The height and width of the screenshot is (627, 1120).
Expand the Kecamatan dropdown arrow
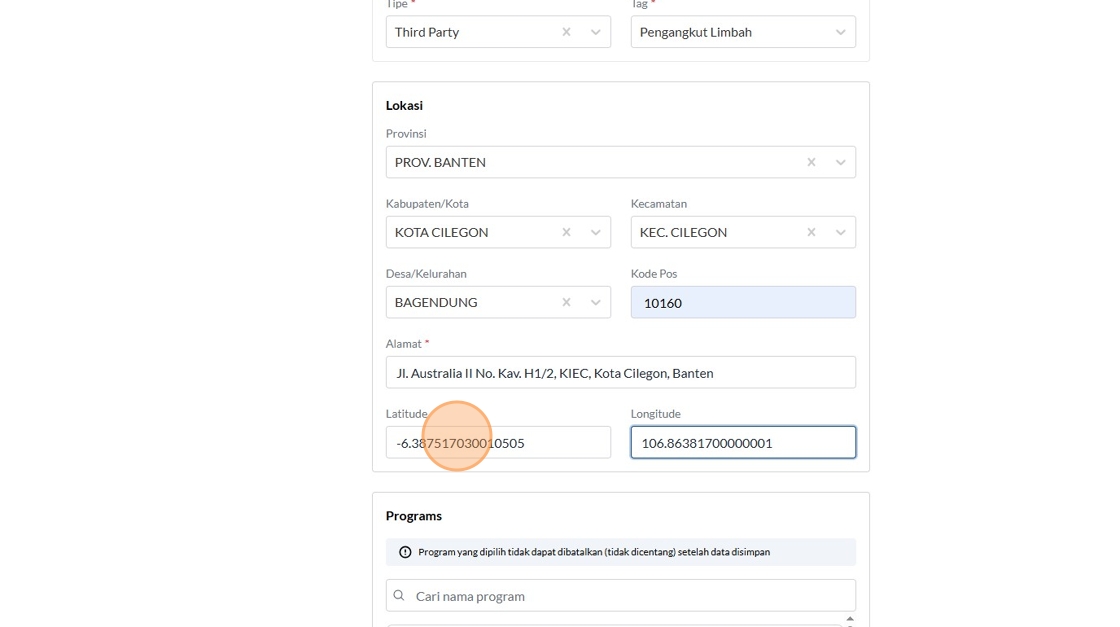click(841, 232)
